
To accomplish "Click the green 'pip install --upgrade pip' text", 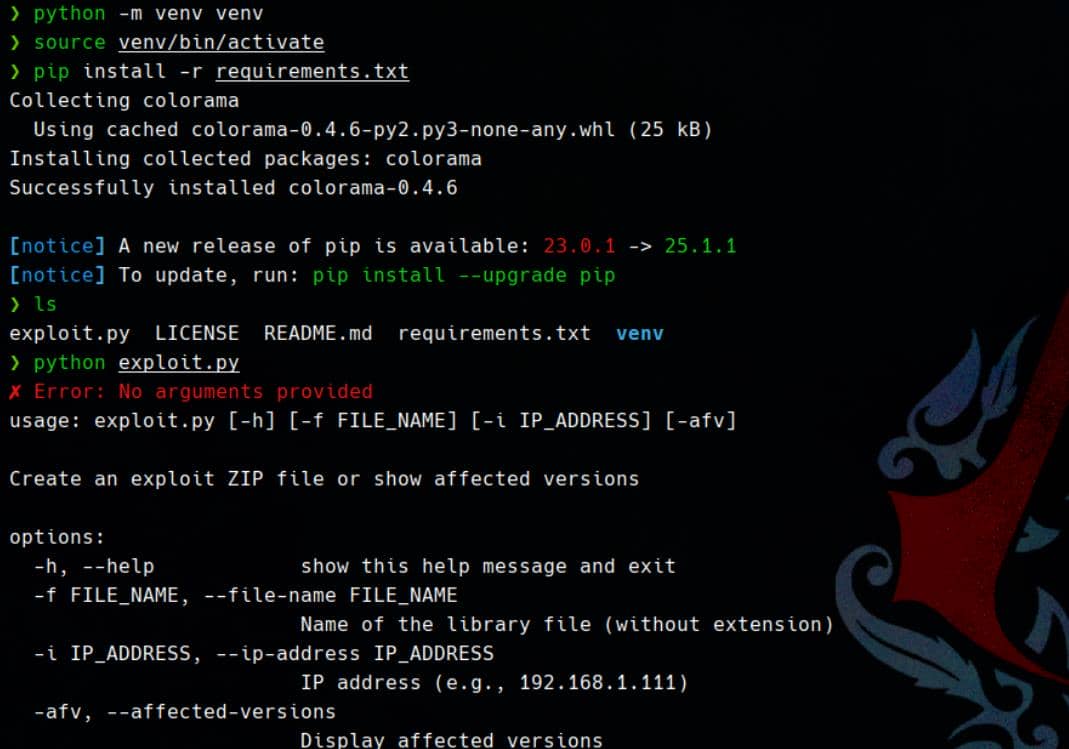I will pos(464,275).
